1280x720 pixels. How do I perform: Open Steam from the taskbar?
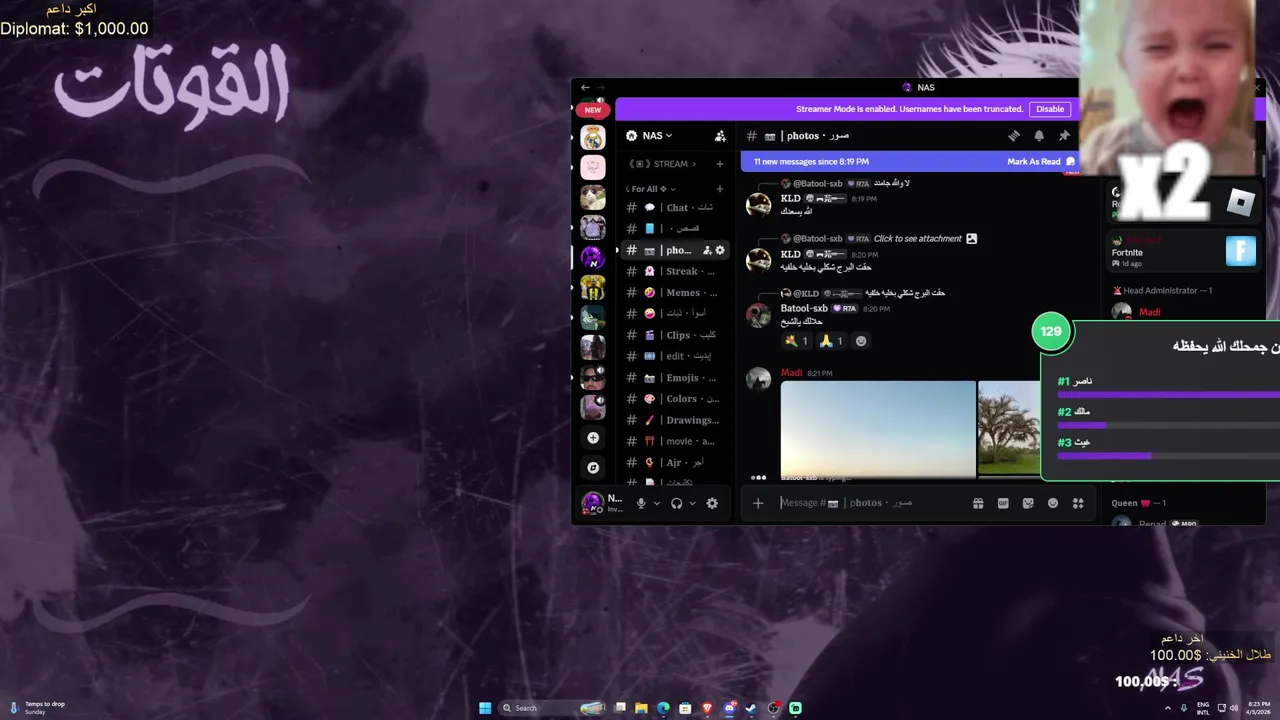pos(751,708)
